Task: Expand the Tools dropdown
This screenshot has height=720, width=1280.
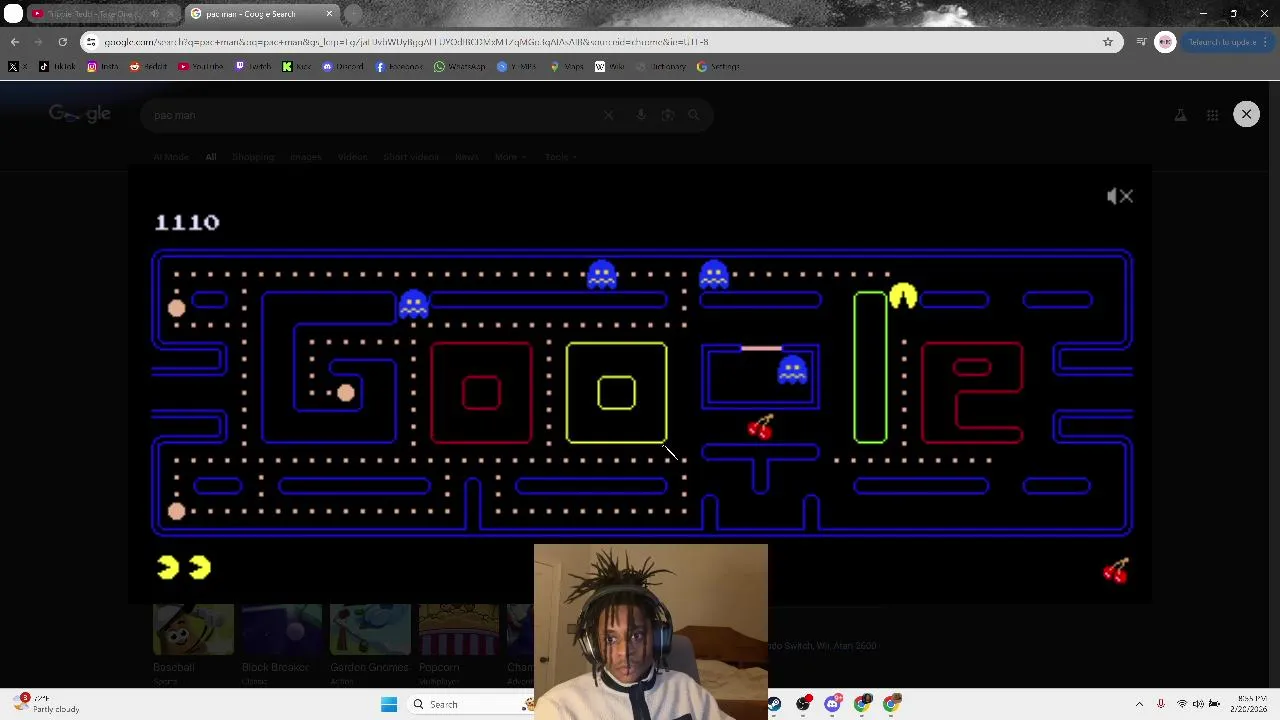Action: coord(560,157)
